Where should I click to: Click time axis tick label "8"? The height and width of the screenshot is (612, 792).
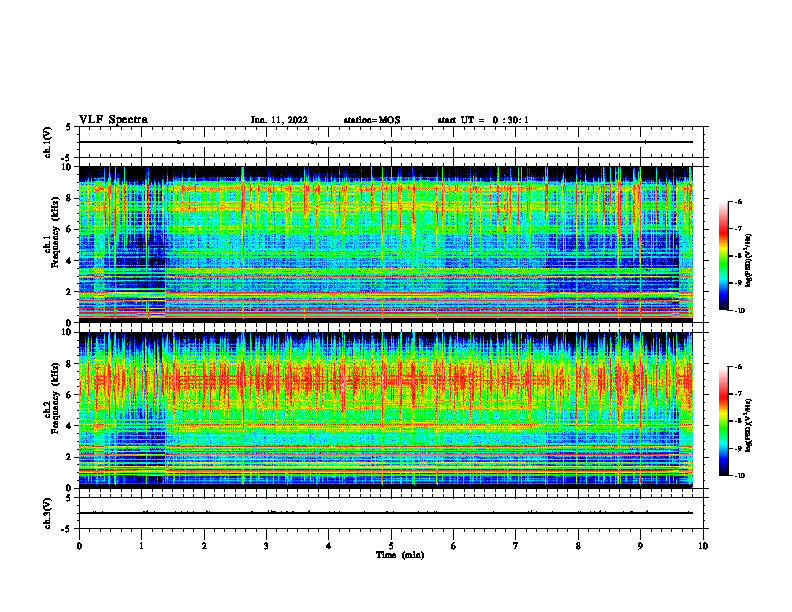pyautogui.click(x=578, y=546)
